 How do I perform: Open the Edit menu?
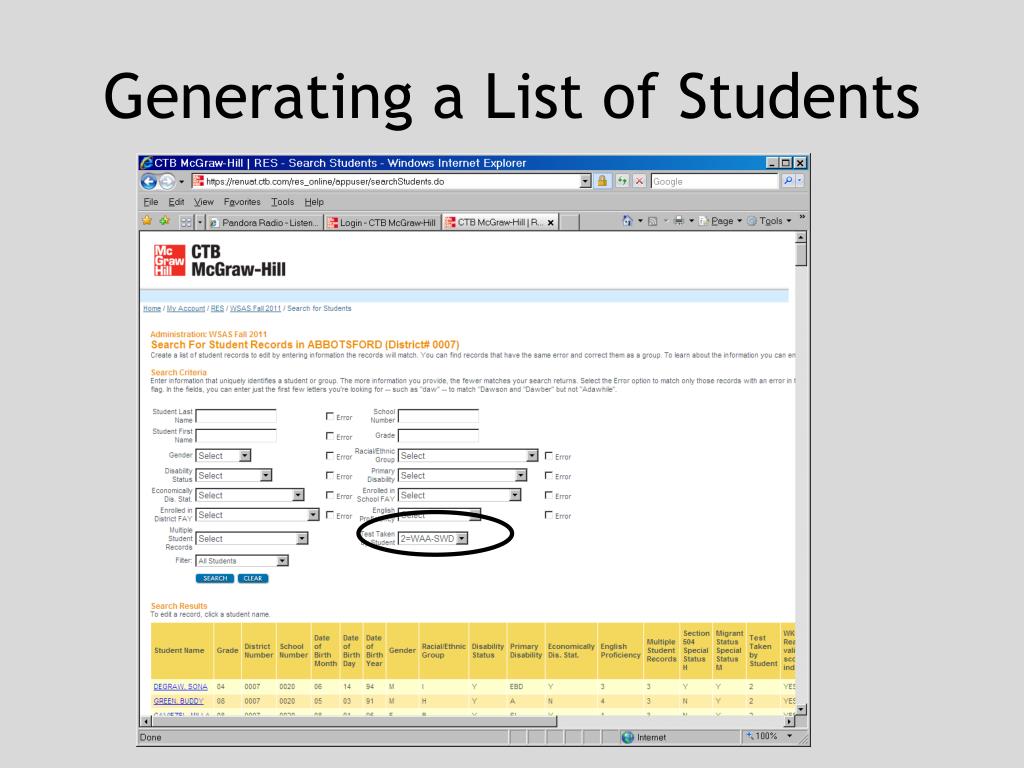click(x=176, y=202)
